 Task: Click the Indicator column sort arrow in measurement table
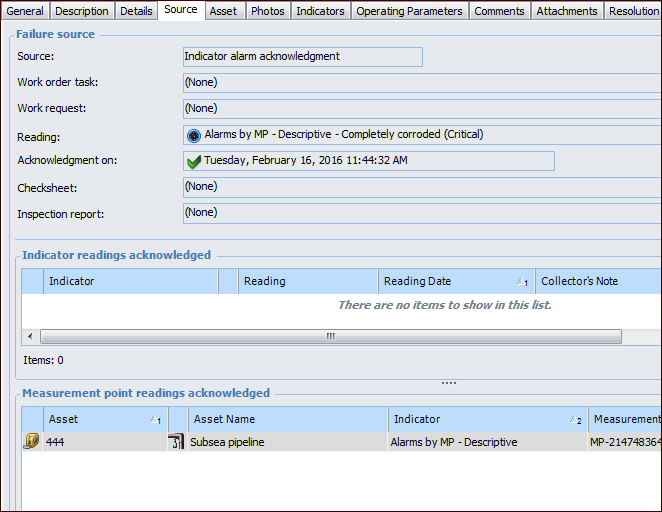[x=575, y=420]
